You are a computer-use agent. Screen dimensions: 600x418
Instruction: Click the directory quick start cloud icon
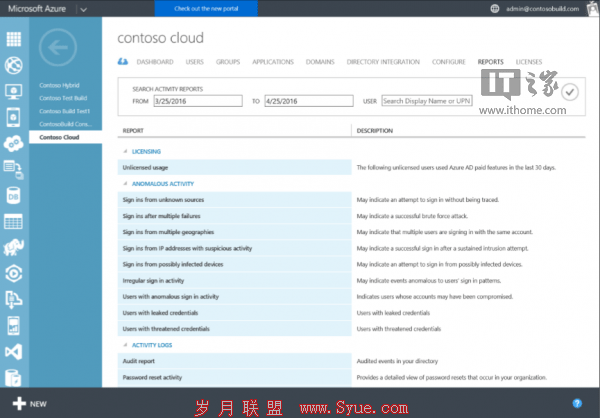(x=123, y=61)
